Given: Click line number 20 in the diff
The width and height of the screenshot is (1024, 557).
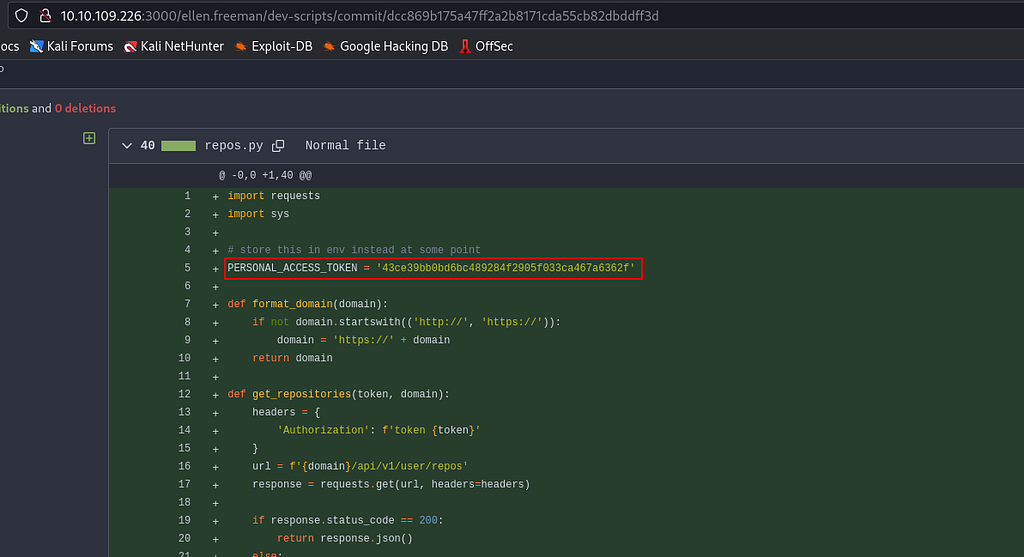Looking at the screenshot, I should coord(184,539).
